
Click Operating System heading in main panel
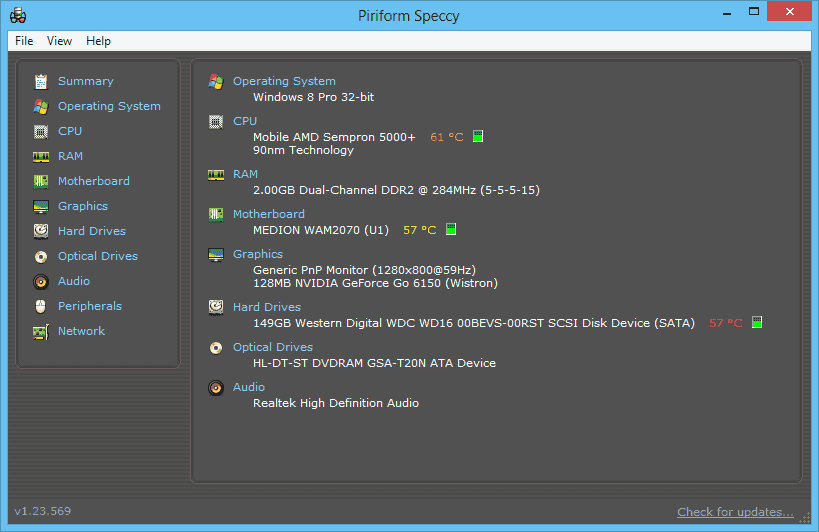tap(284, 81)
